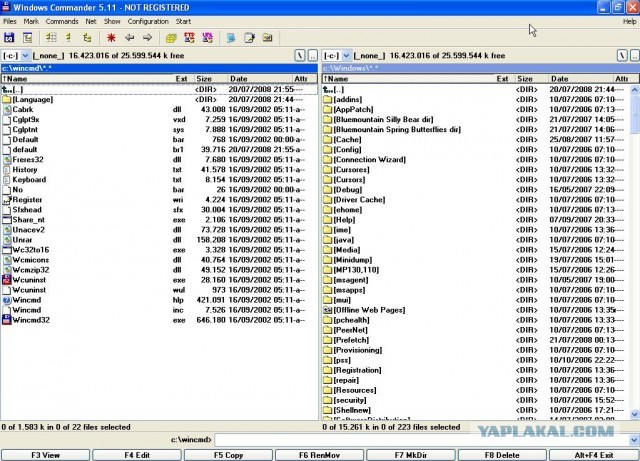
Task: Click the Register wri file icon
Action: [x=7, y=200]
